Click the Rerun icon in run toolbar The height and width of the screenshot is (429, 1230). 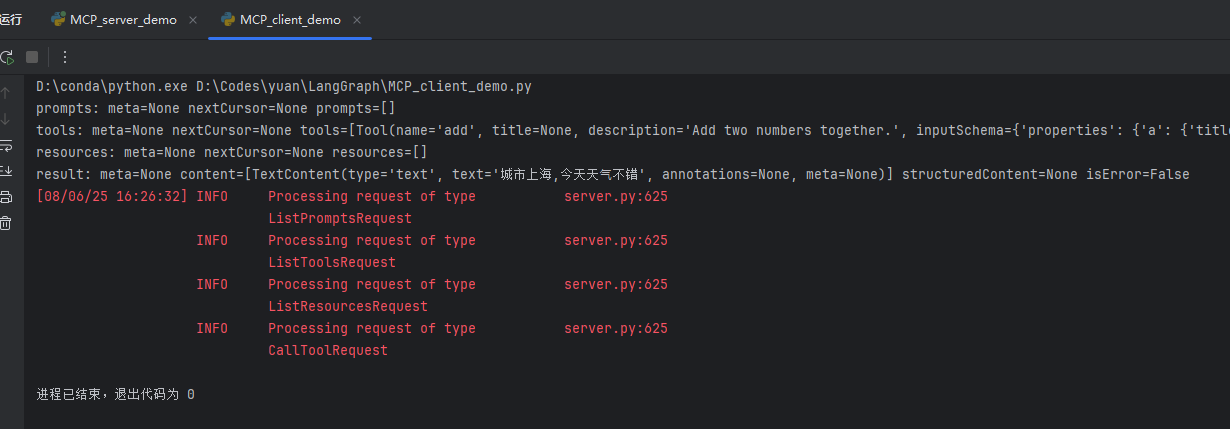click(7, 57)
